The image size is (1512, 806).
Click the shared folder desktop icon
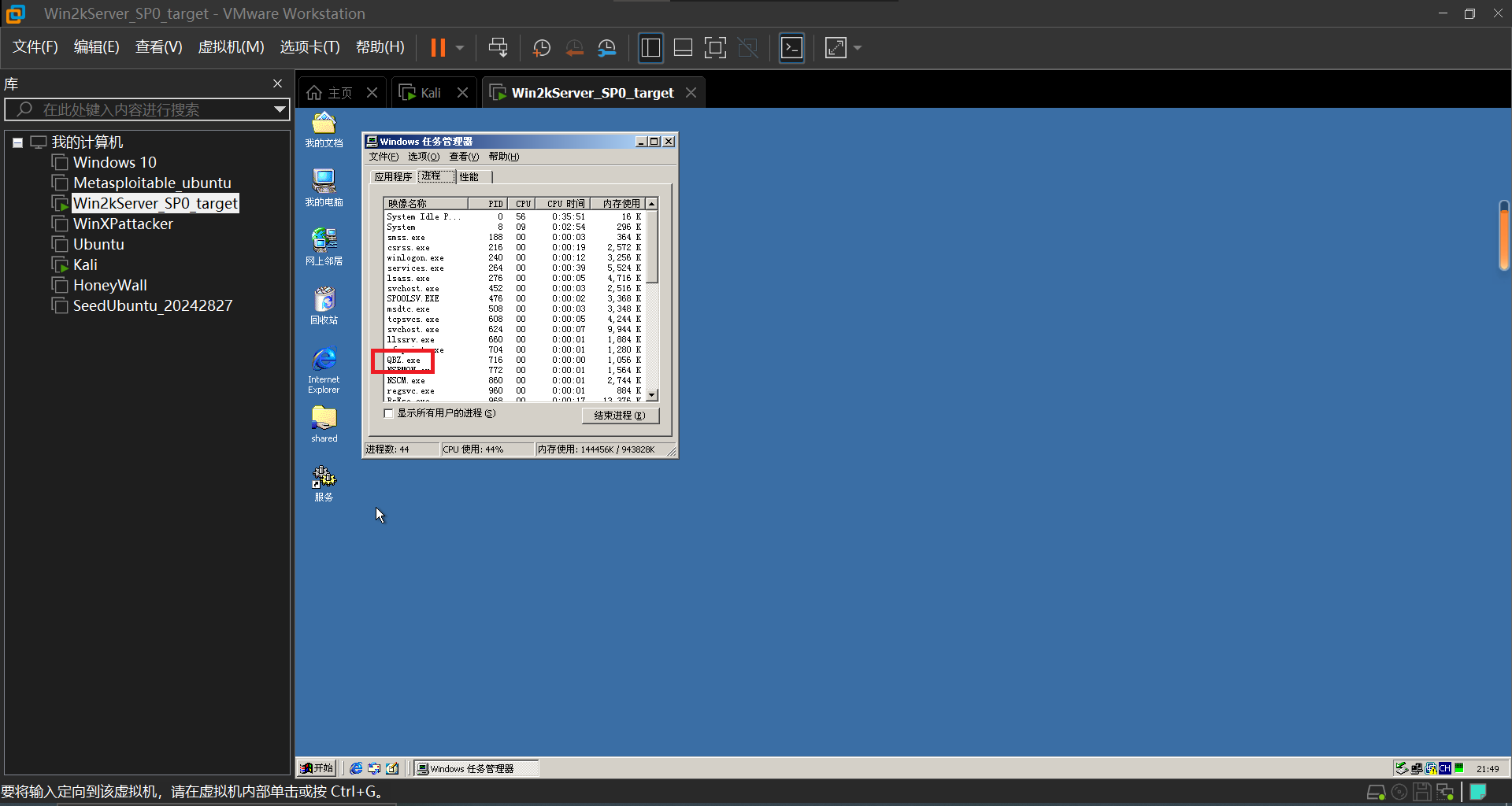(324, 425)
